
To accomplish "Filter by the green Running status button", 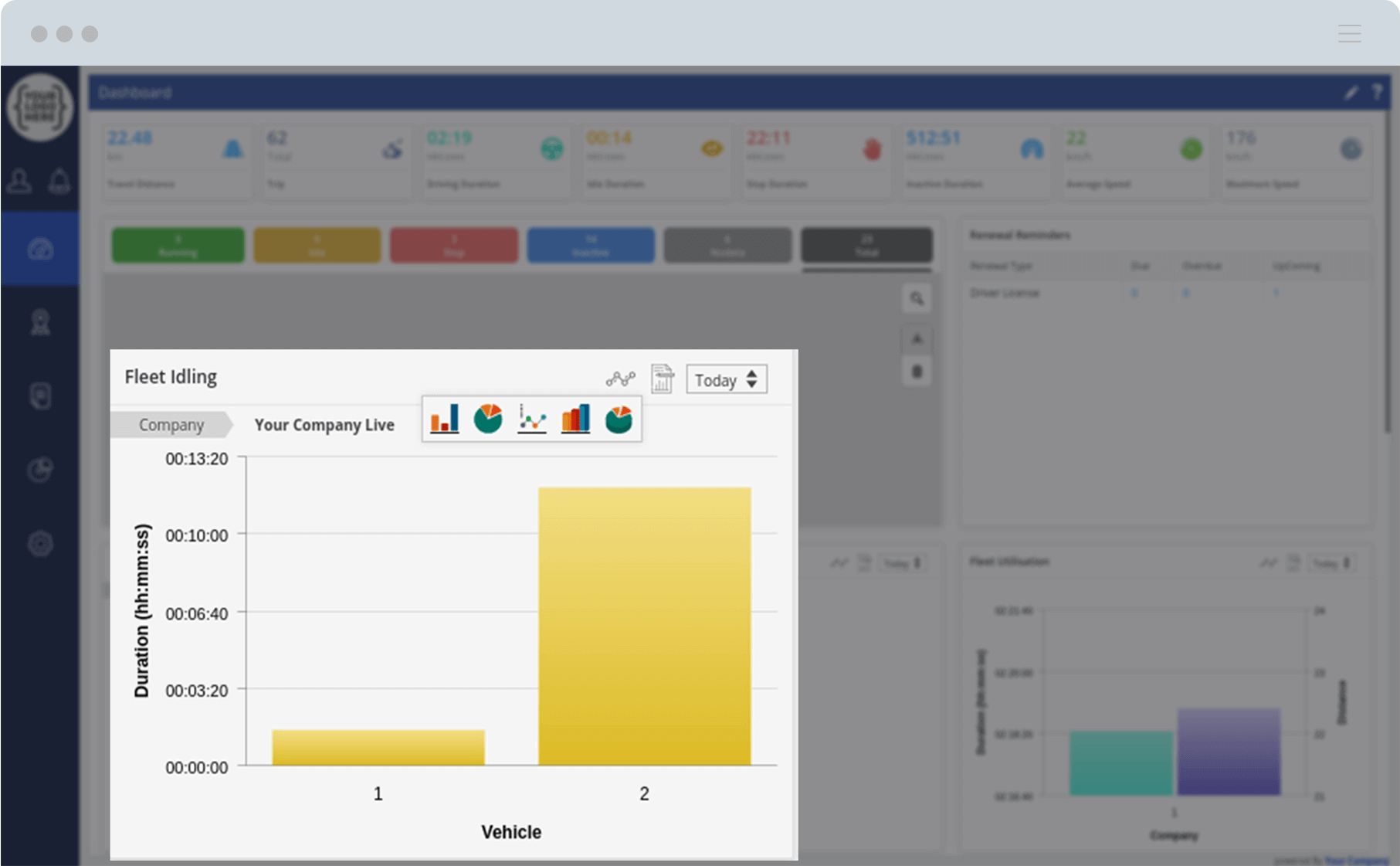I will 178,245.
